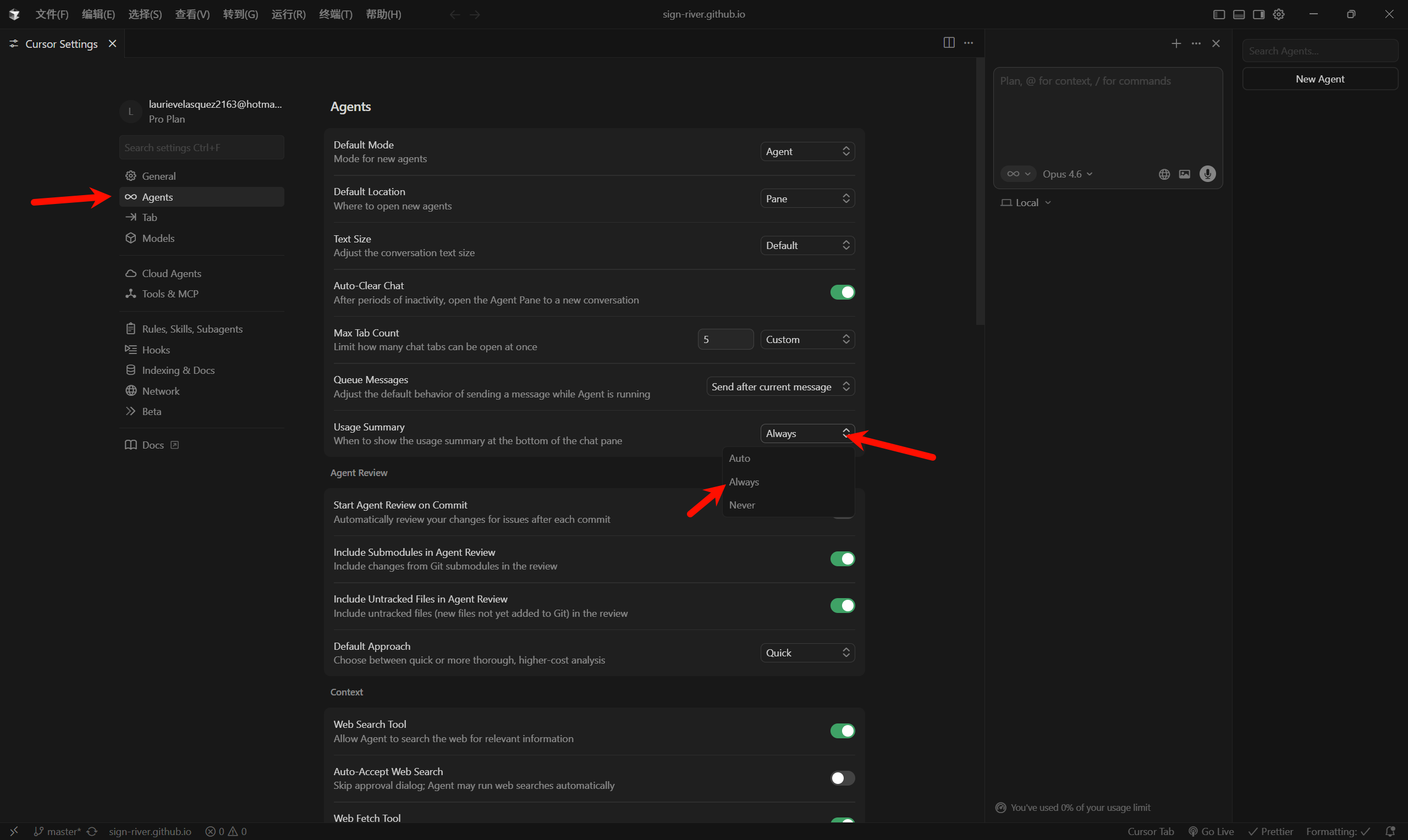Open the master branch indicator
The image size is (1408, 840).
(x=57, y=832)
